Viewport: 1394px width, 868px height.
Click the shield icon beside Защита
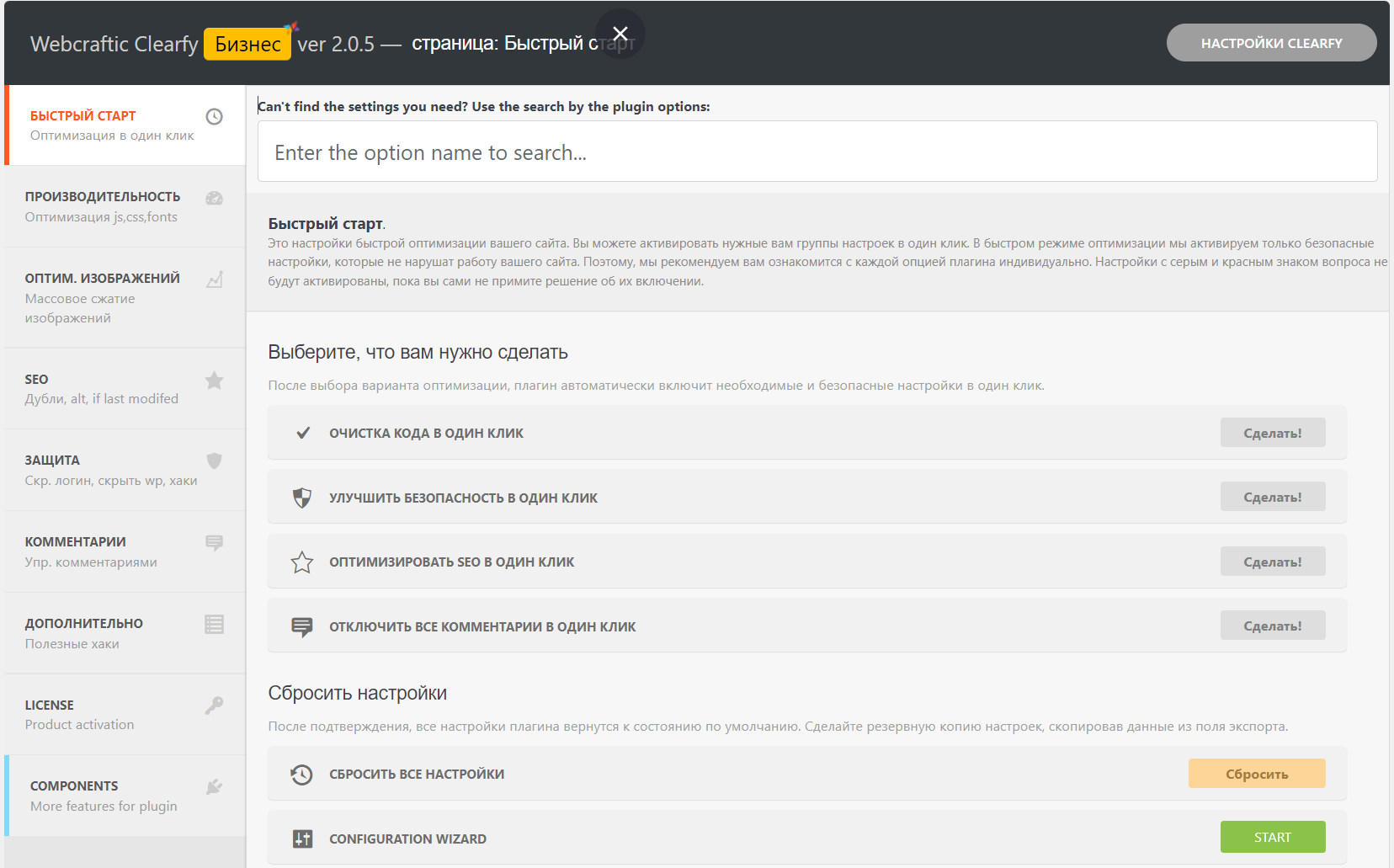tap(215, 461)
